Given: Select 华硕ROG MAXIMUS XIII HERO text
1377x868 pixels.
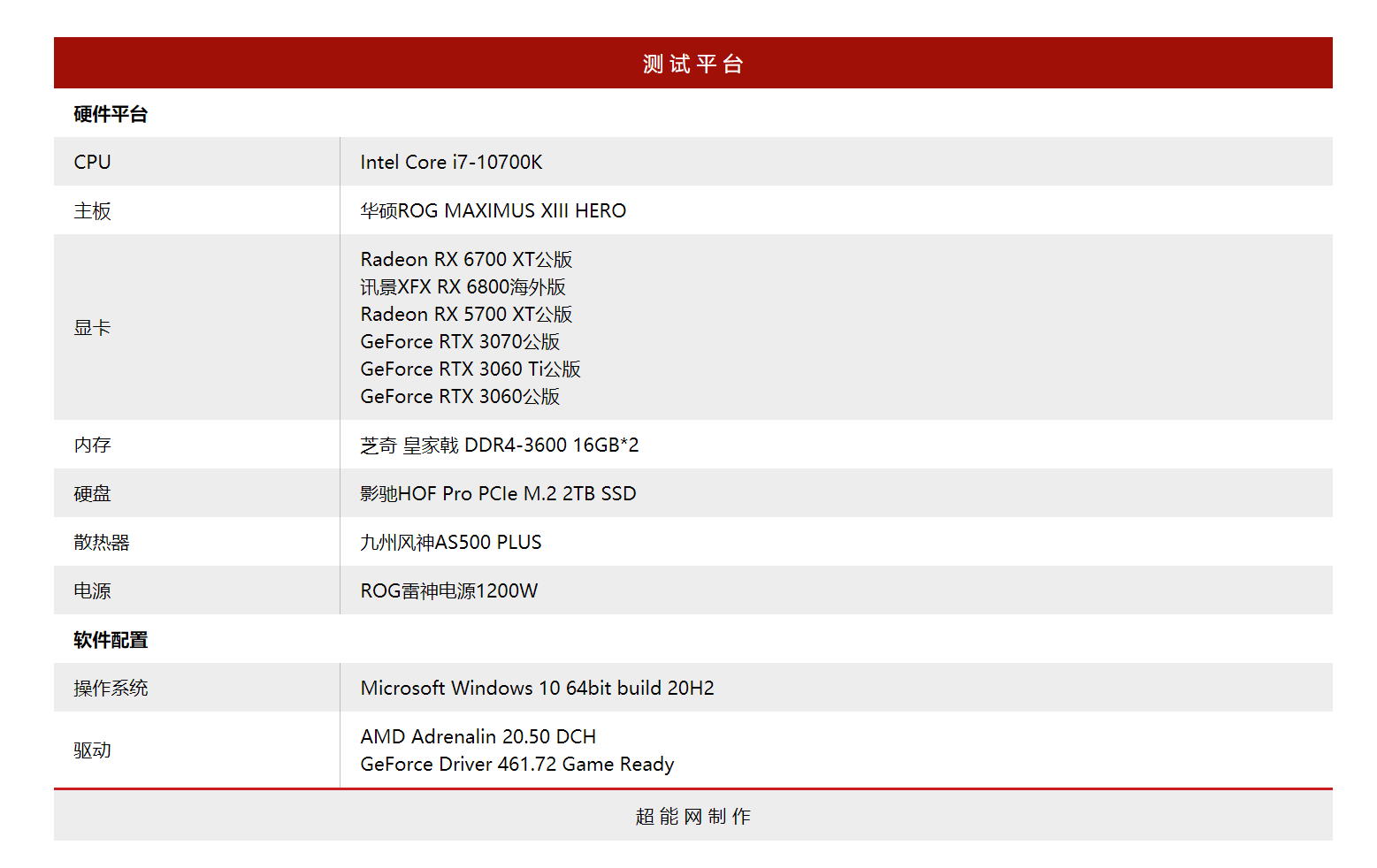Looking at the screenshot, I should coord(493,210).
